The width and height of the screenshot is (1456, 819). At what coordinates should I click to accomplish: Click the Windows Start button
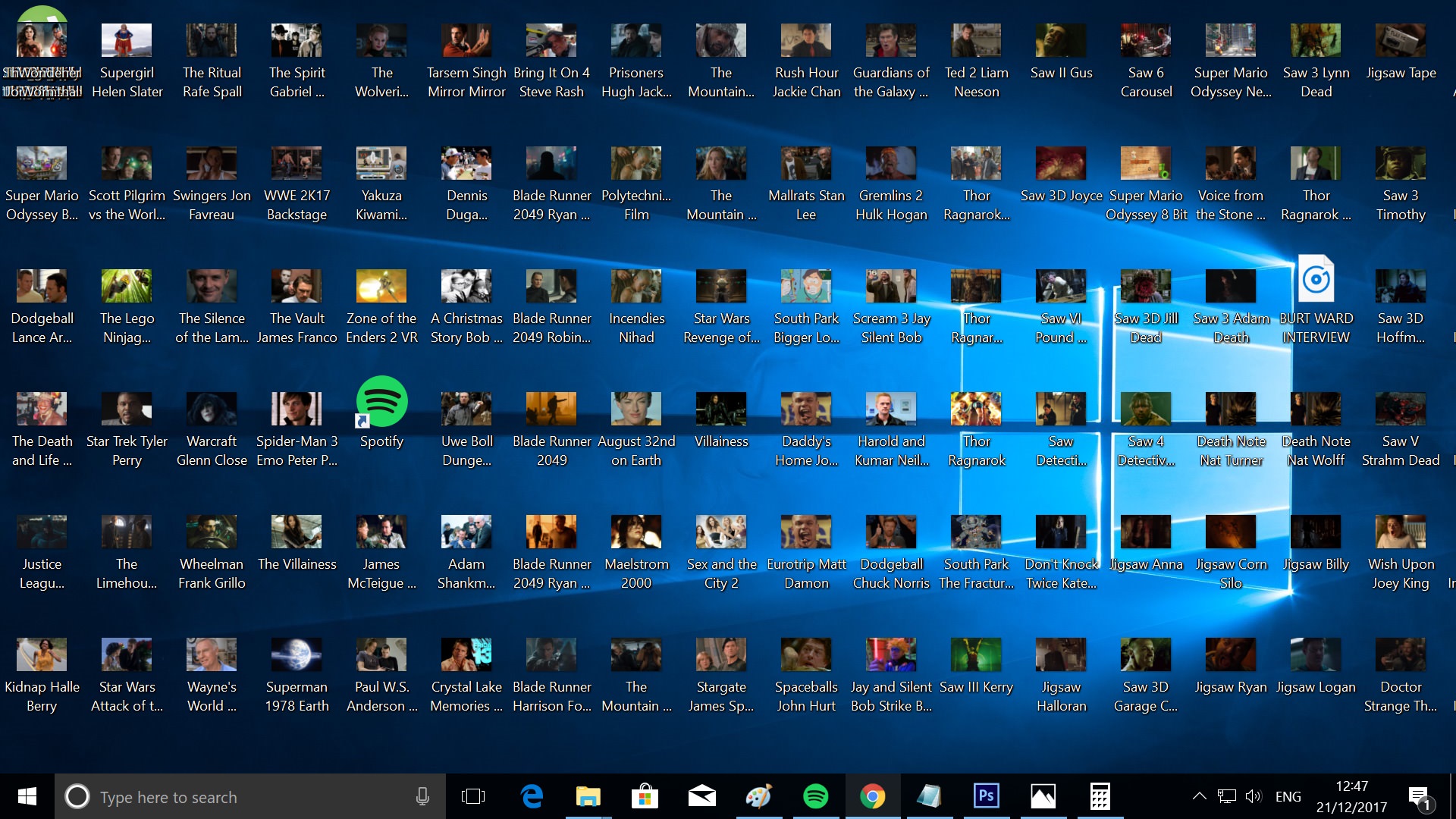[27, 796]
